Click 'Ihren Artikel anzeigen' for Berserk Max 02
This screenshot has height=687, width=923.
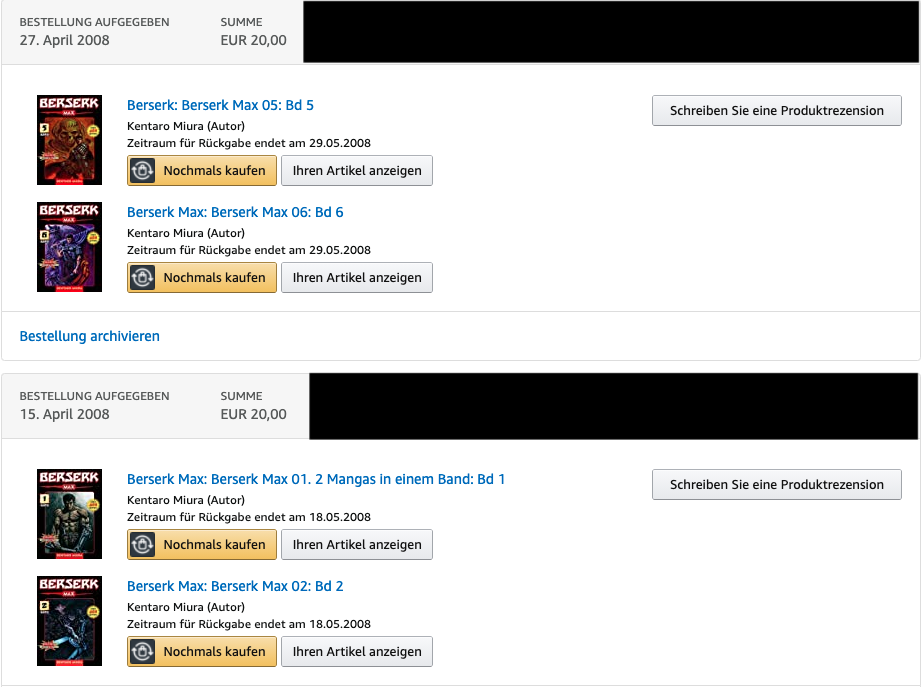pos(357,652)
